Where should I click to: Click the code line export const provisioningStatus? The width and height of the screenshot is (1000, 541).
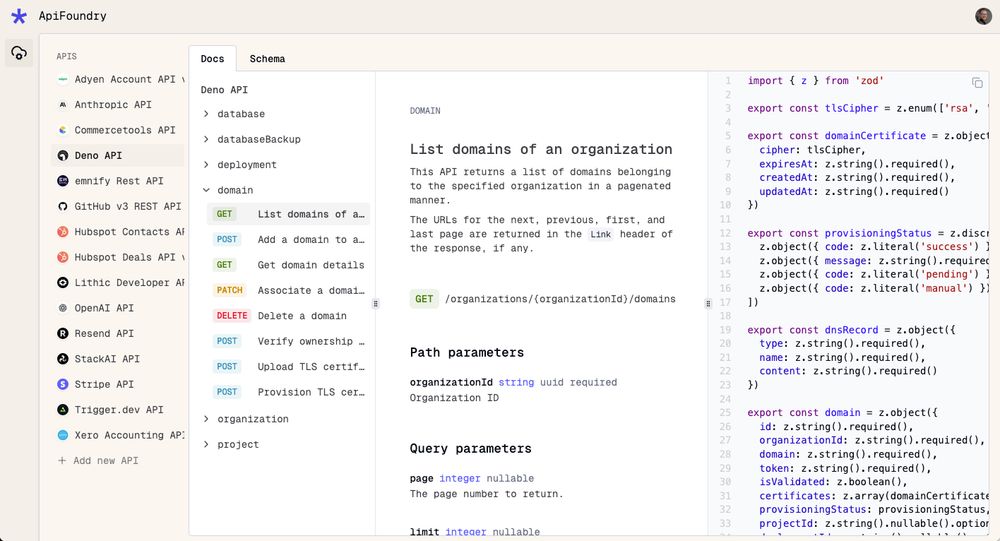pyautogui.click(x=868, y=233)
